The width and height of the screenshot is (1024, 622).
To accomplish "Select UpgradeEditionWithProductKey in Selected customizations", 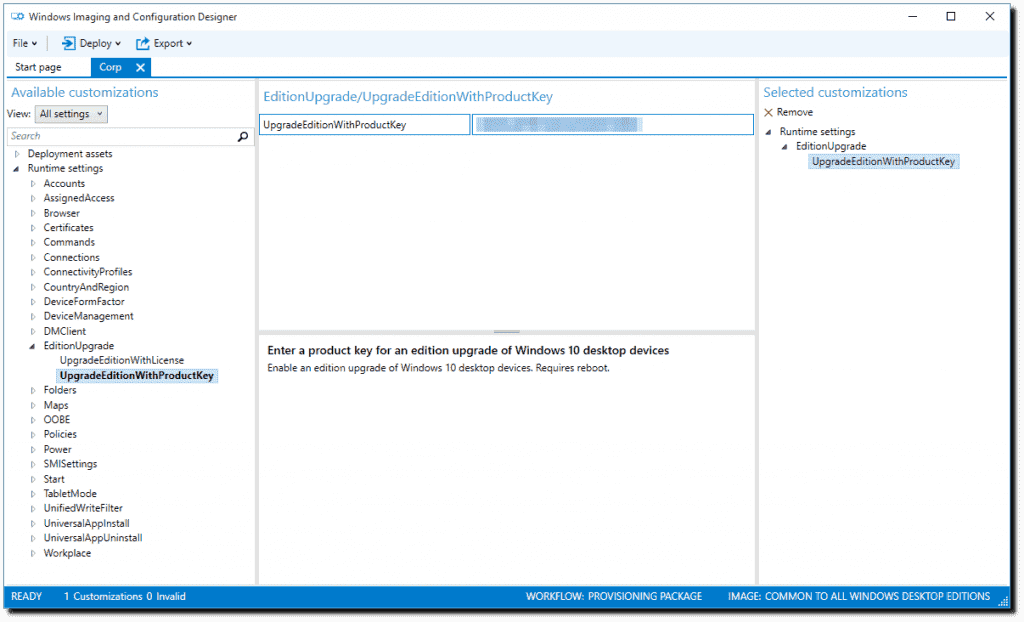I will click(883, 161).
